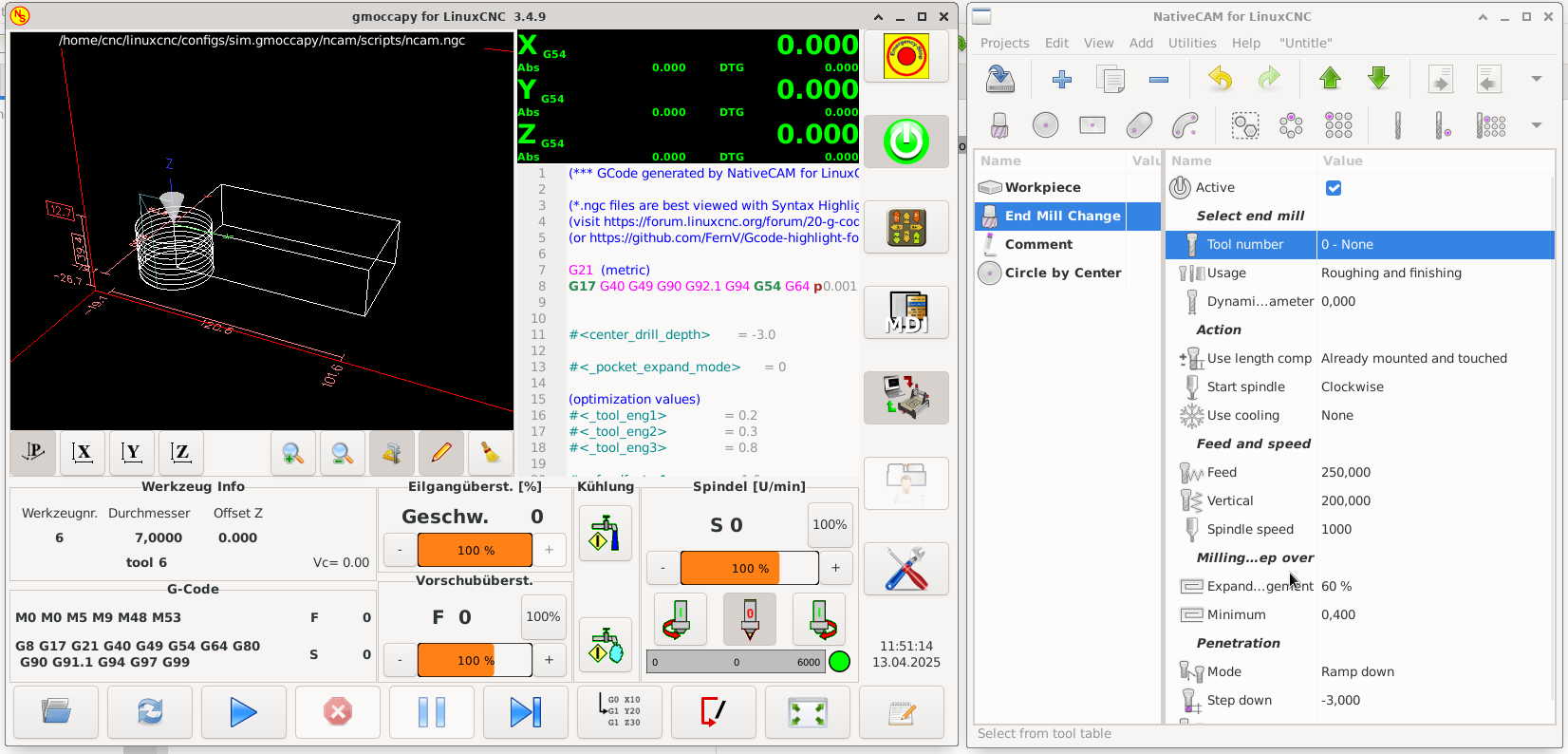Reset spindle override to 100%

click(x=830, y=525)
